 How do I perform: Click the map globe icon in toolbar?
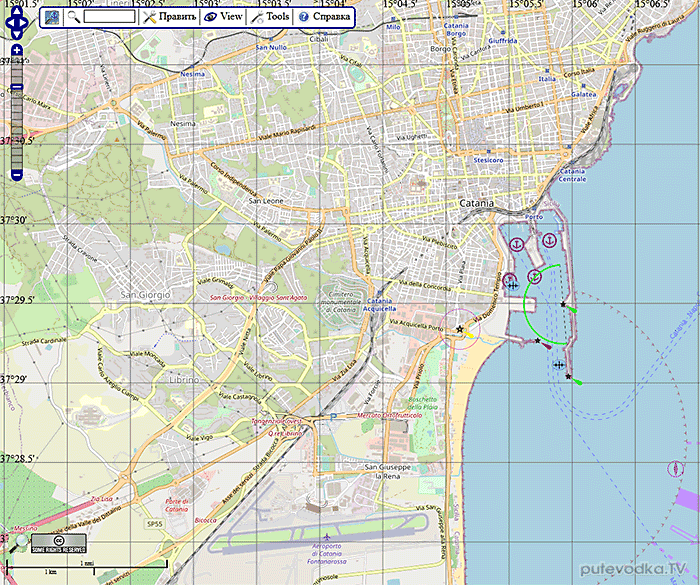click(52, 17)
